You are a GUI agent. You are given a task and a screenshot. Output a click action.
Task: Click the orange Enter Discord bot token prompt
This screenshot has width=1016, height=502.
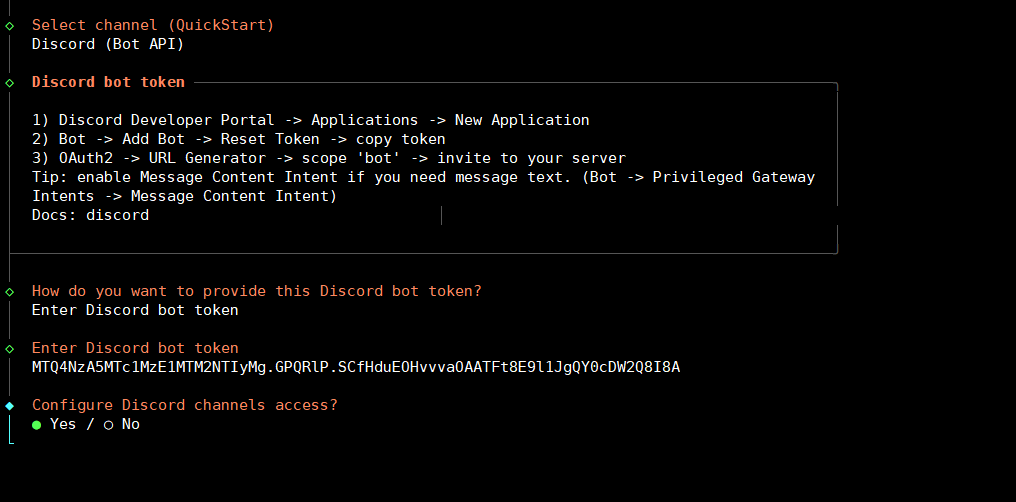[x=135, y=348]
